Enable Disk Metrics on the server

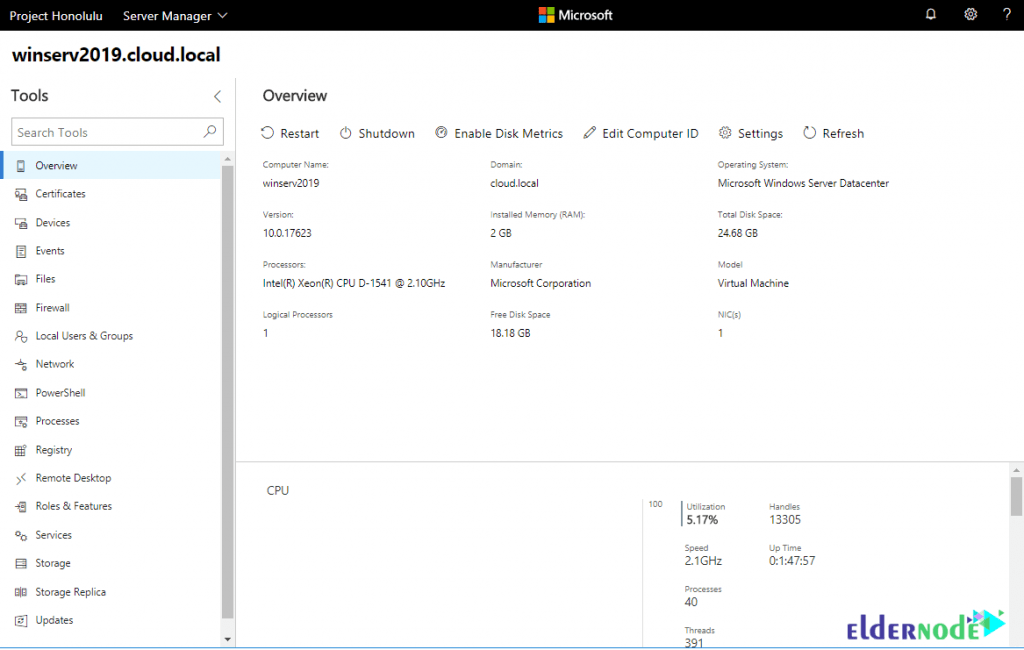[x=499, y=132]
